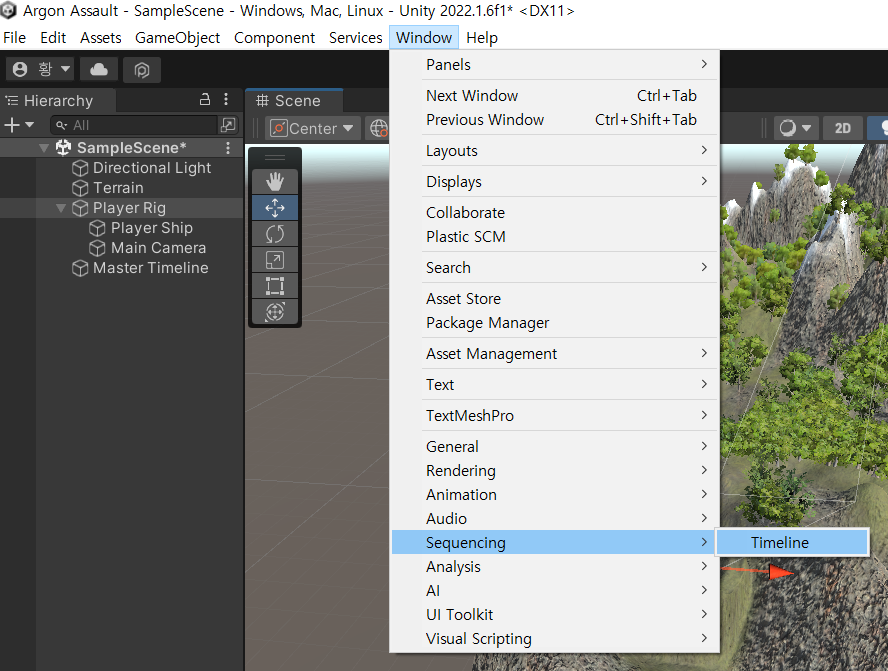
Task: Click the Player Ship cube icon
Action: coord(97,228)
